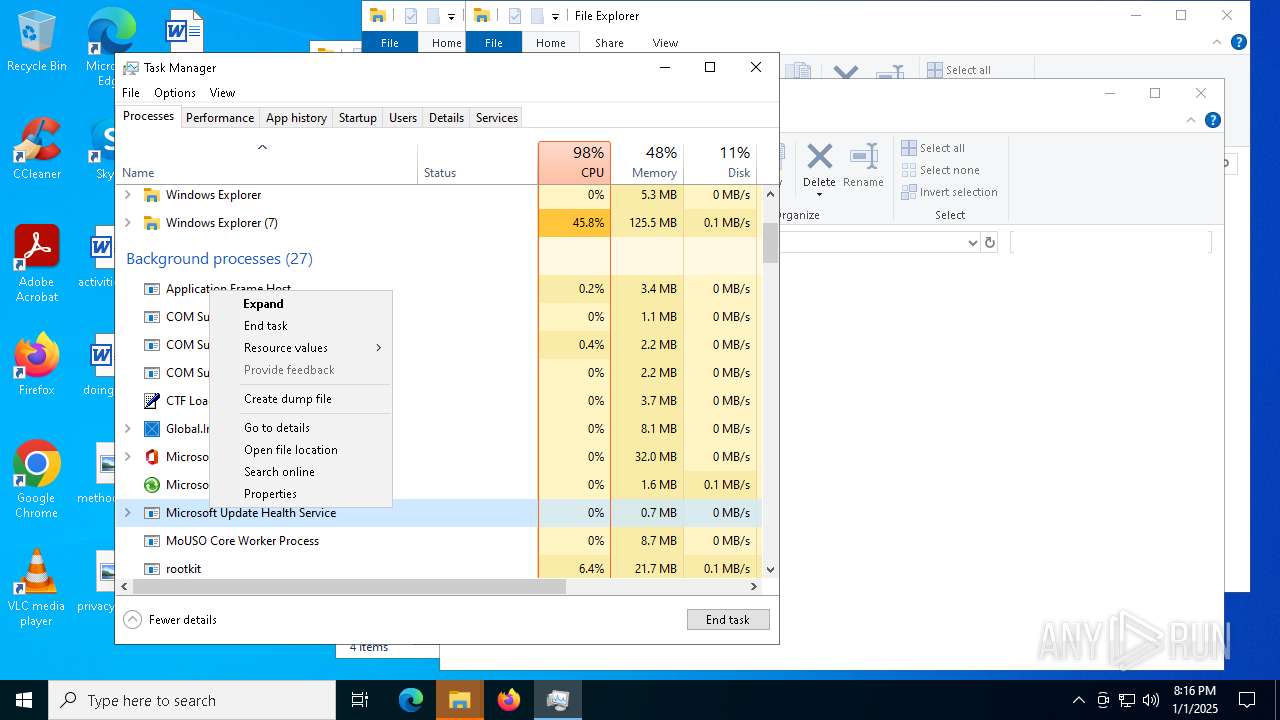The image size is (1280, 720).
Task: Click Select all in front File Explorer
Action: [x=933, y=148]
